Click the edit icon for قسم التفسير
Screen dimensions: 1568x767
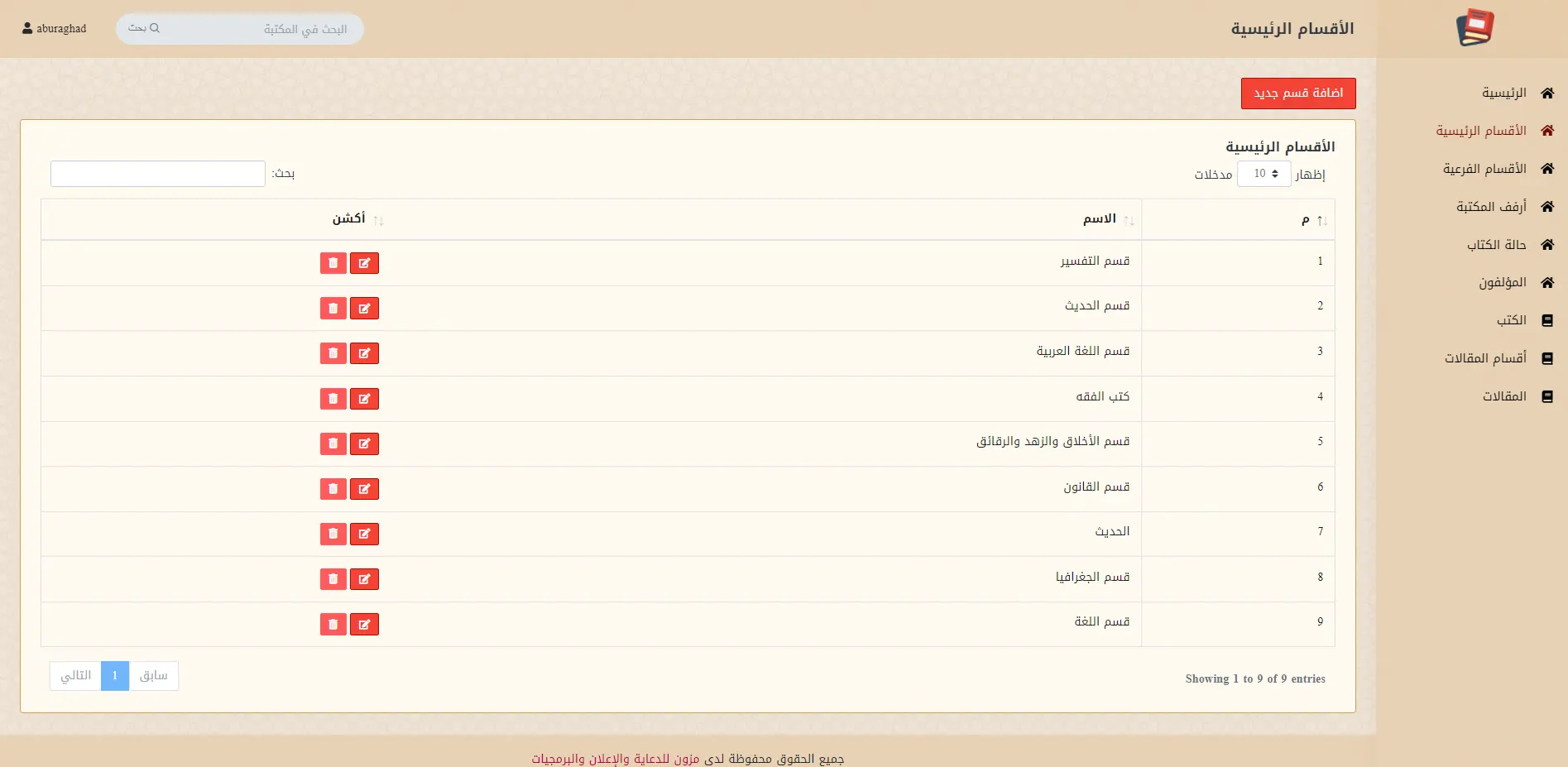[364, 263]
